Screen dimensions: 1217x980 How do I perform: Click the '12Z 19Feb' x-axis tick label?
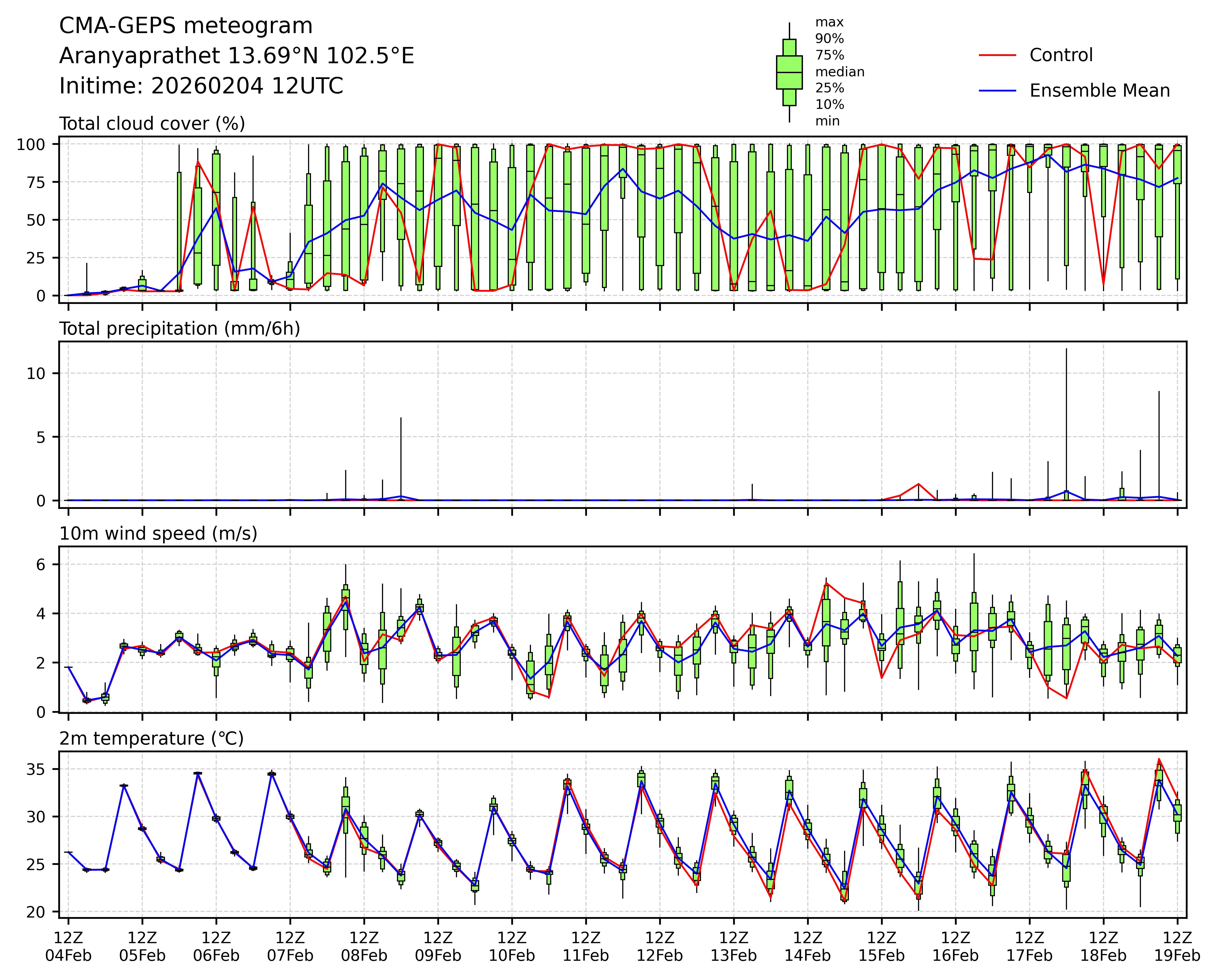click(1177, 947)
